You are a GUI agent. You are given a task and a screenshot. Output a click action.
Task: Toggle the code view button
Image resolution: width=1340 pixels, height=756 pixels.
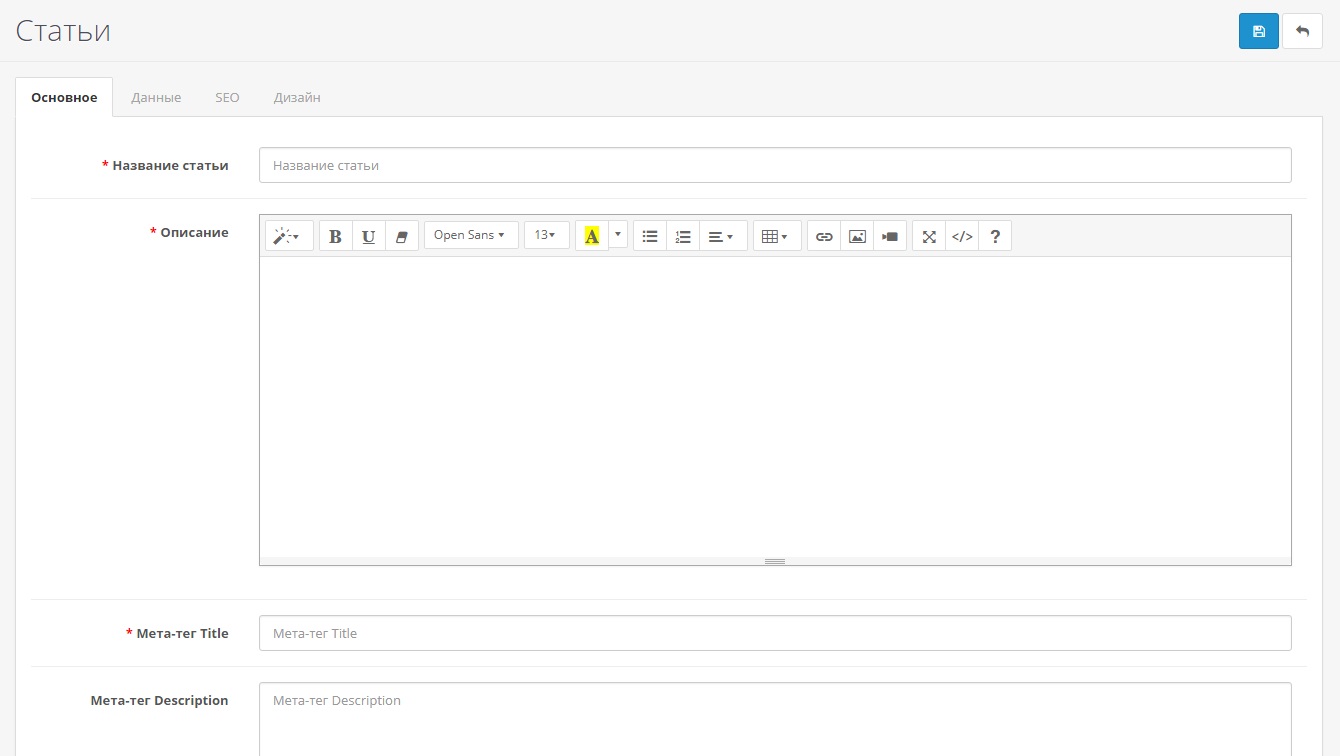(962, 236)
